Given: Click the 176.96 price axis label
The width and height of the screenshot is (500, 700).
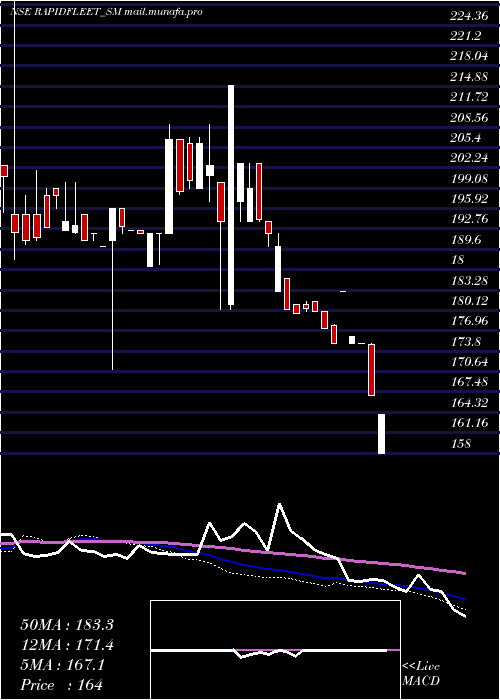Looking at the screenshot, I should [x=469, y=321].
